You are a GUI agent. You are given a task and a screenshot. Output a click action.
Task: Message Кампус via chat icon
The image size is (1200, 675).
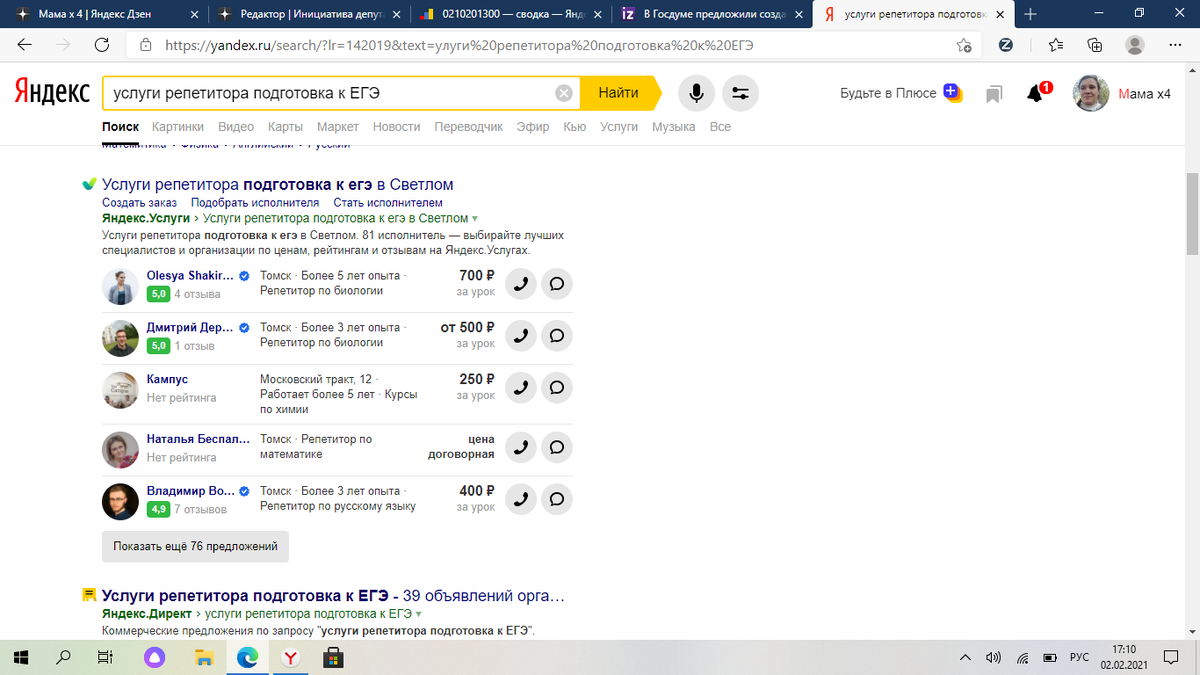coord(557,387)
